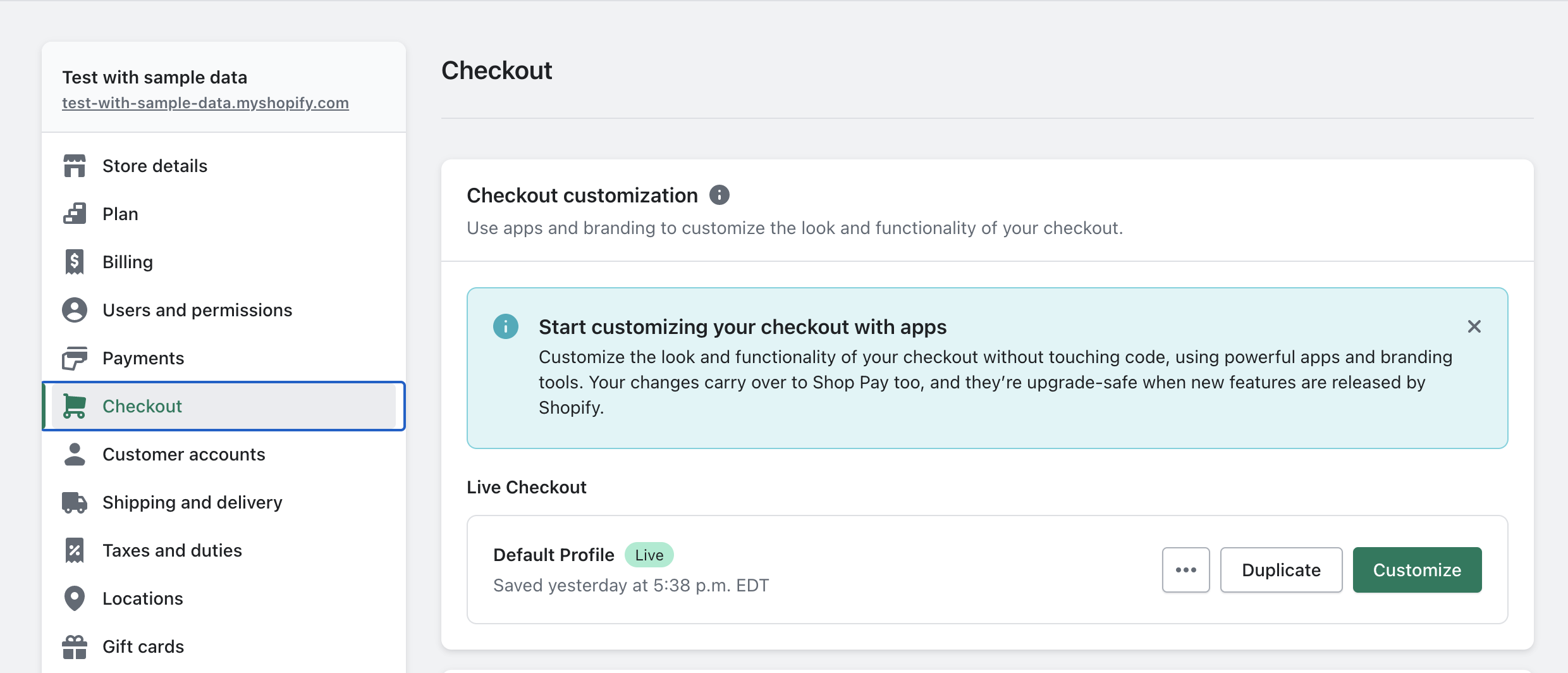Click the Plan icon in the sidebar
This screenshot has height=673, width=1568.
coord(75,214)
